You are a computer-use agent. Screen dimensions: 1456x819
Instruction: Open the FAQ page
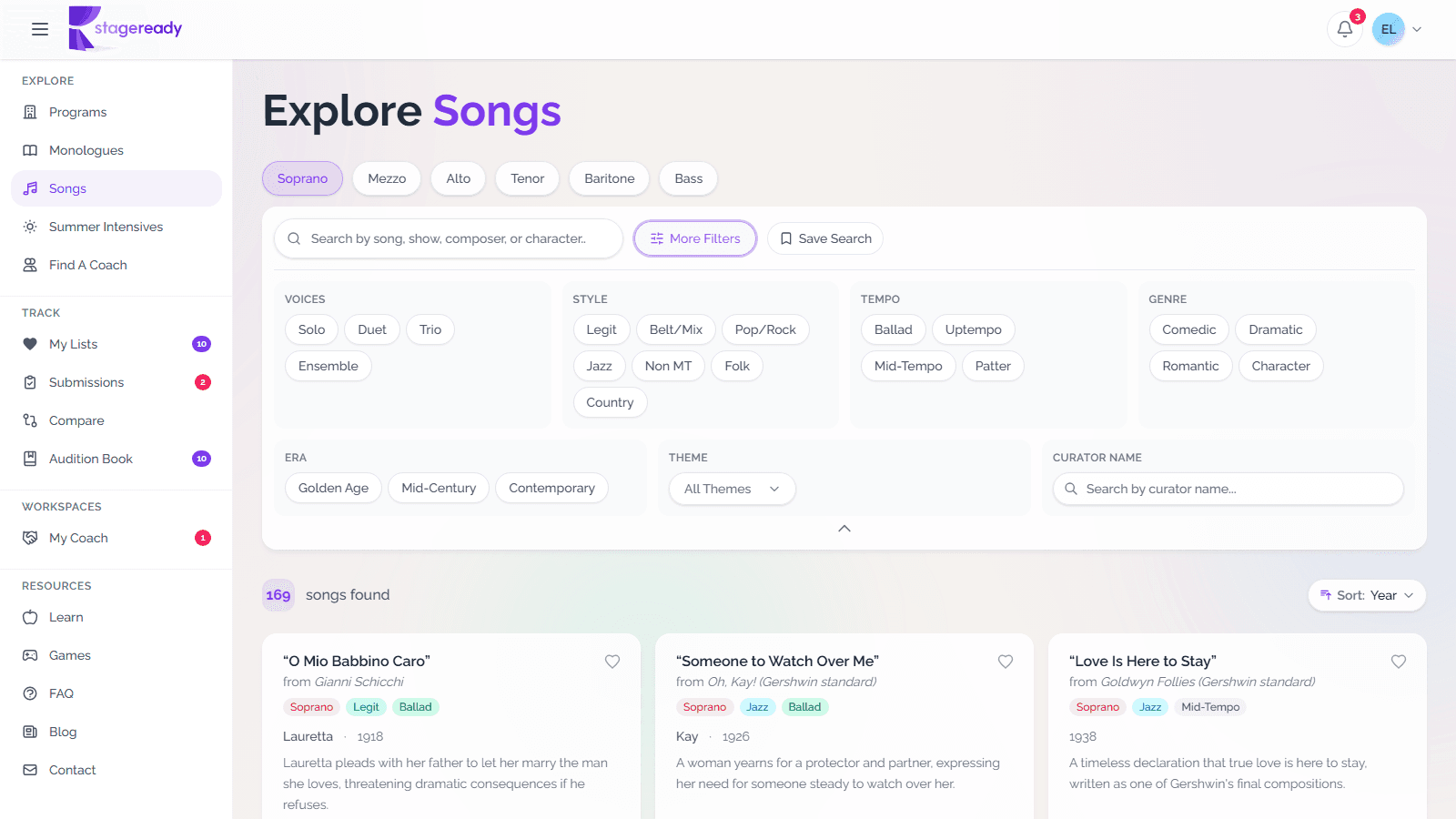click(116, 693)
